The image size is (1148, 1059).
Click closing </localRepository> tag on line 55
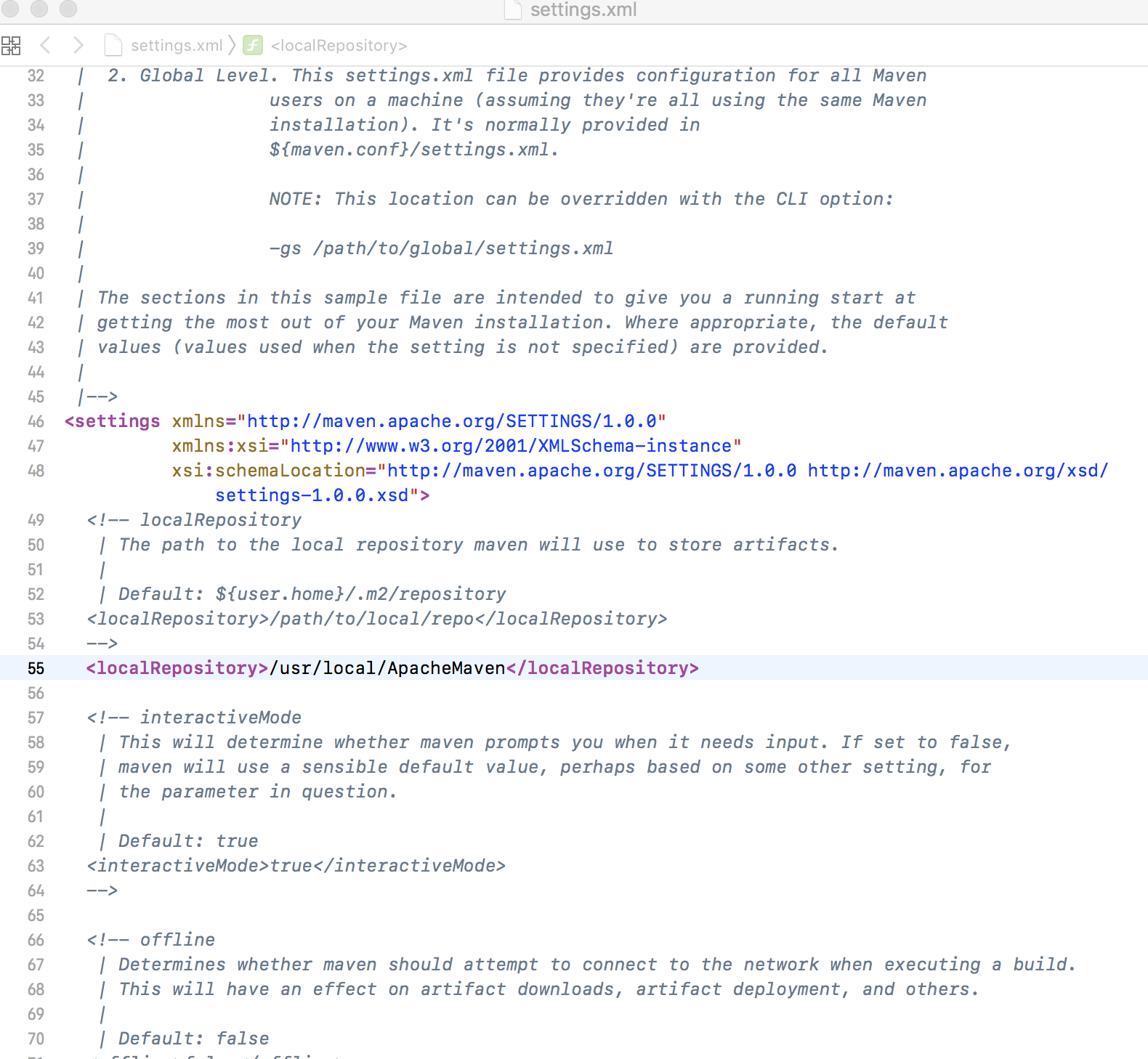click(602, 668)
